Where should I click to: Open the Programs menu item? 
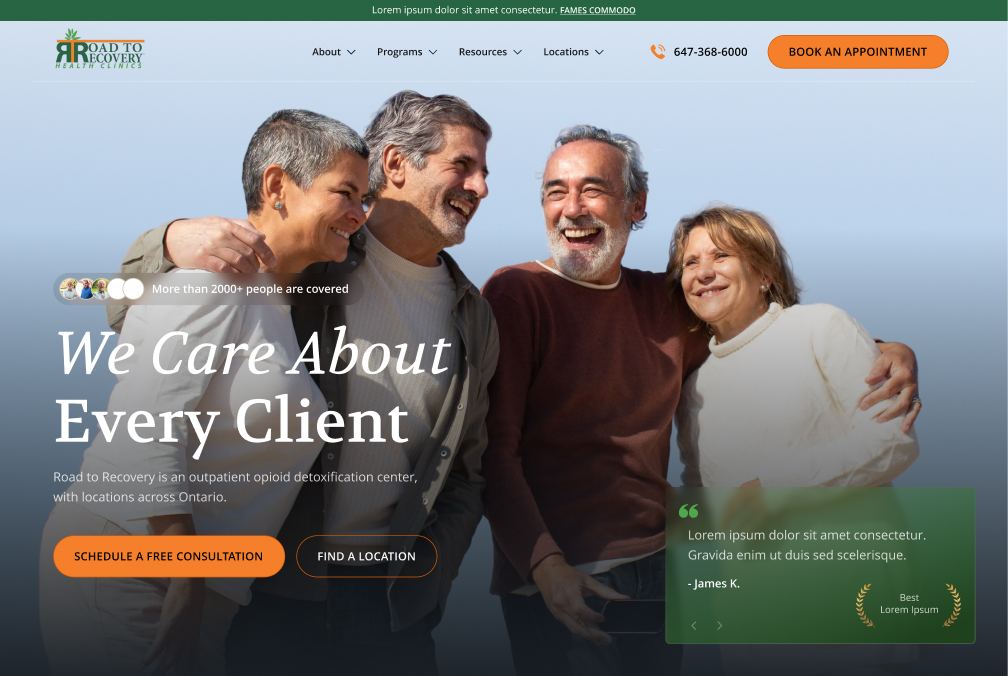coord(399,52)
